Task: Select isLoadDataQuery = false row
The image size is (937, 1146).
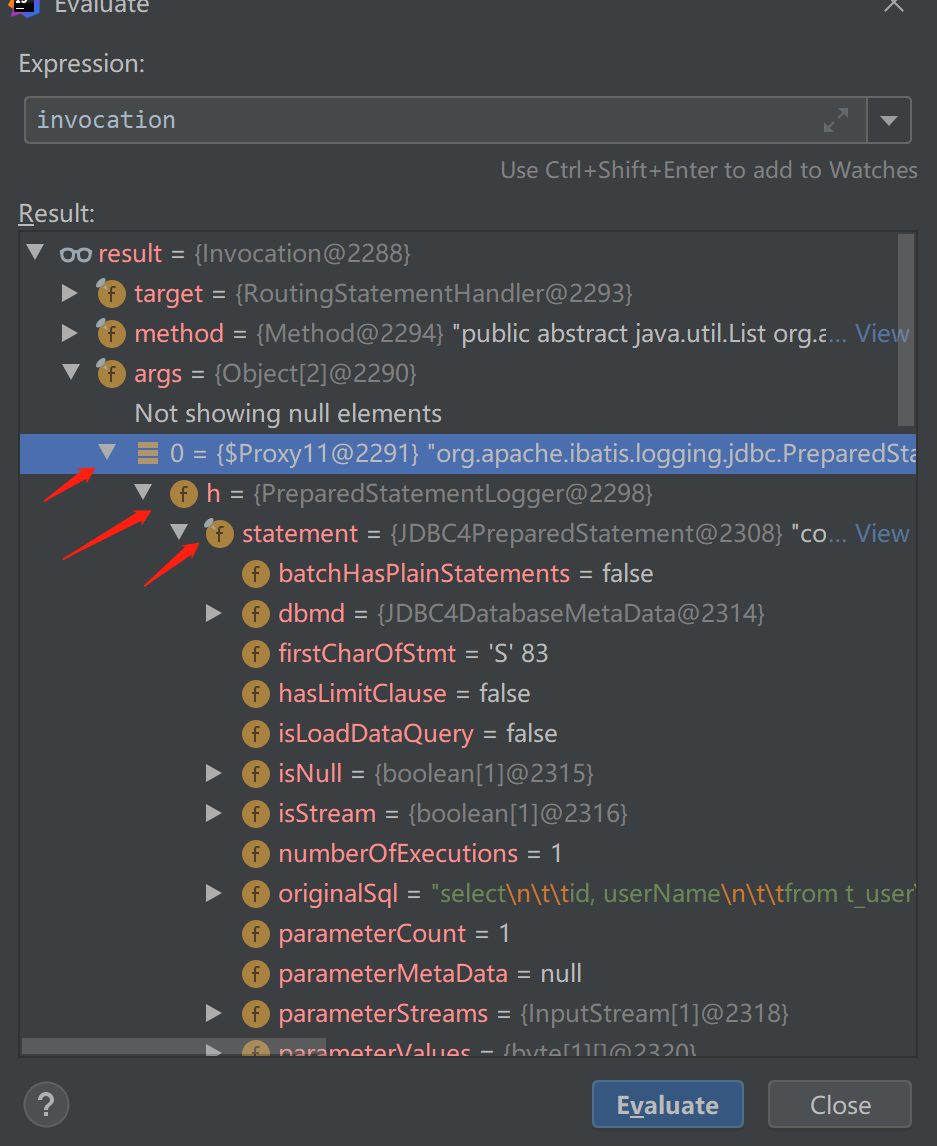Action: point(468,733)
